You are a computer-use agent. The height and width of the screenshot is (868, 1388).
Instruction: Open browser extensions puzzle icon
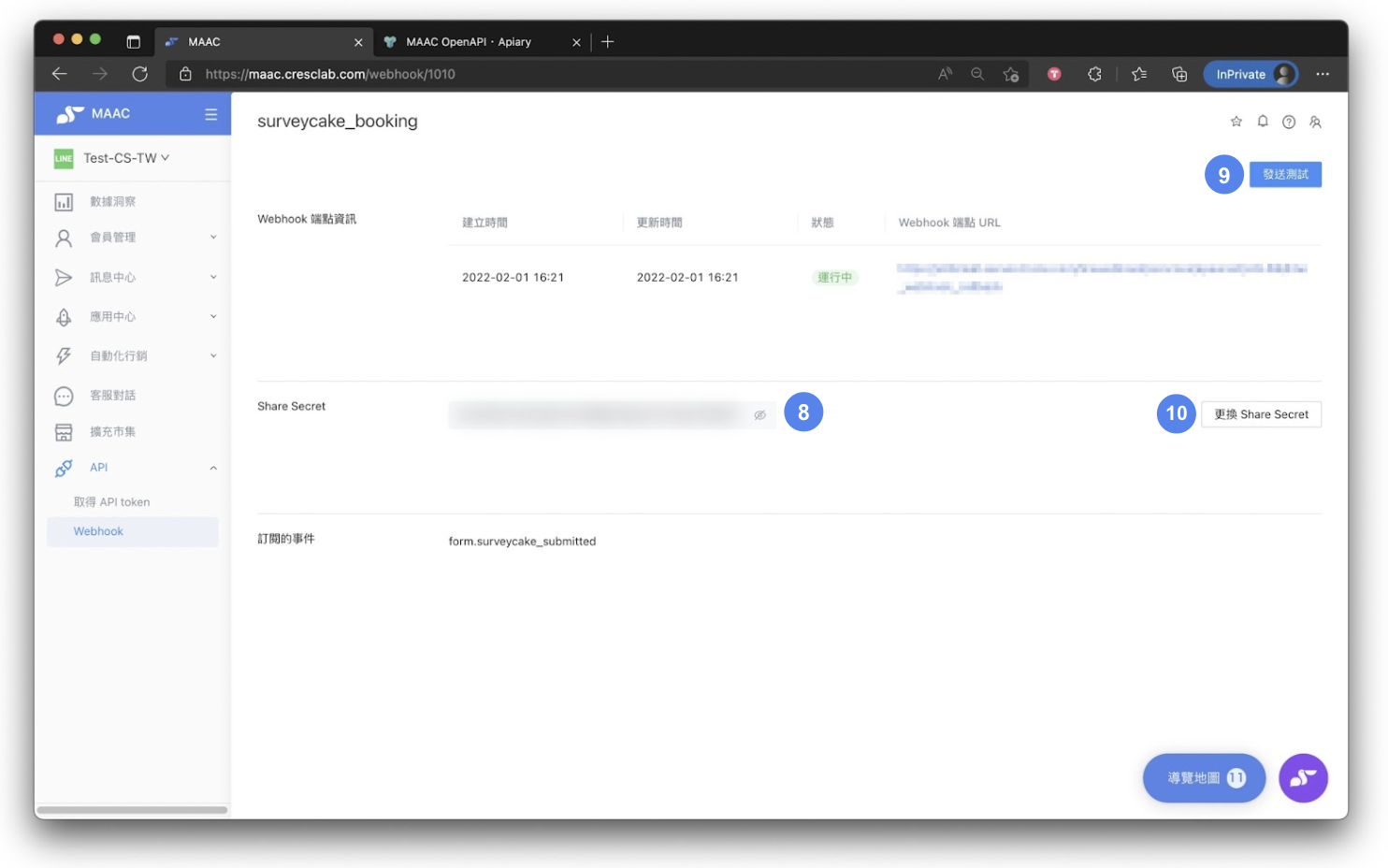click(x=1094, y=74)
